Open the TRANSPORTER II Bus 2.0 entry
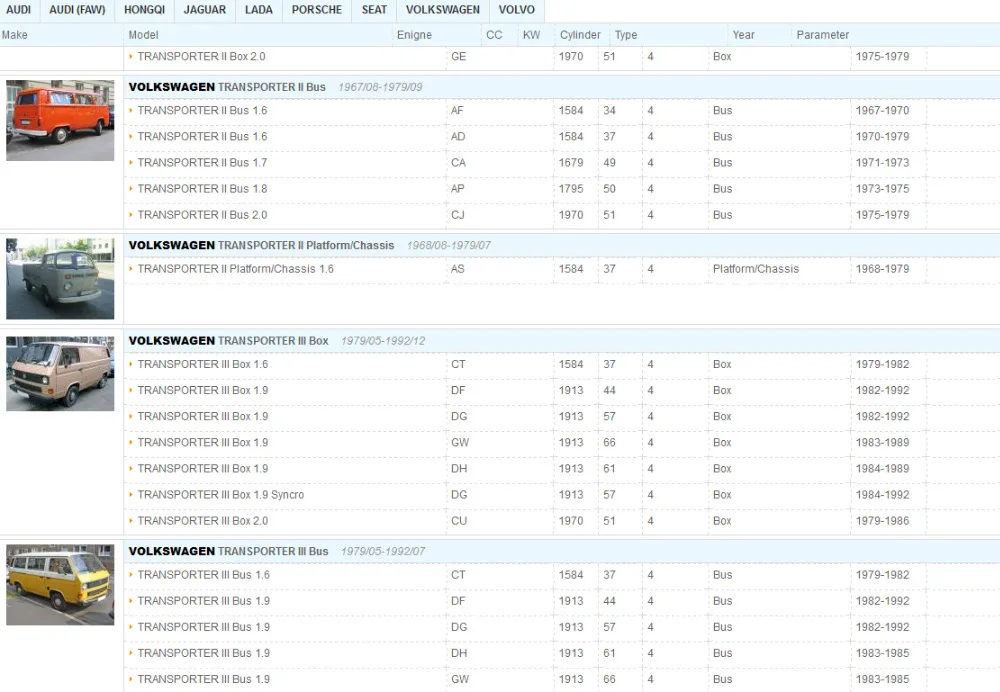This screenshot has height=692, width=1000. [202, 215]
